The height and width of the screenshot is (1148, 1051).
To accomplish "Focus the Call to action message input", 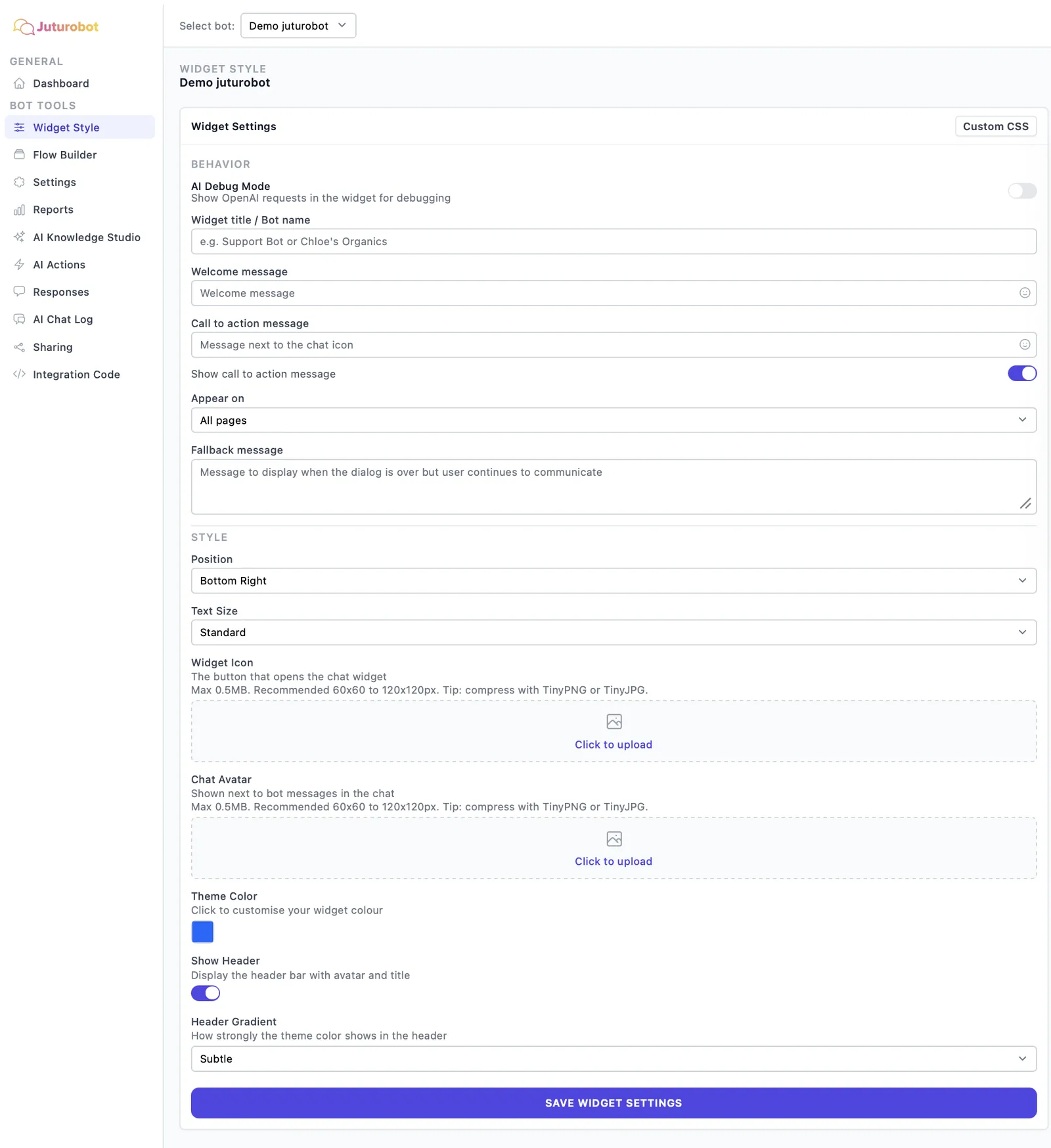I will coord(614,344).
